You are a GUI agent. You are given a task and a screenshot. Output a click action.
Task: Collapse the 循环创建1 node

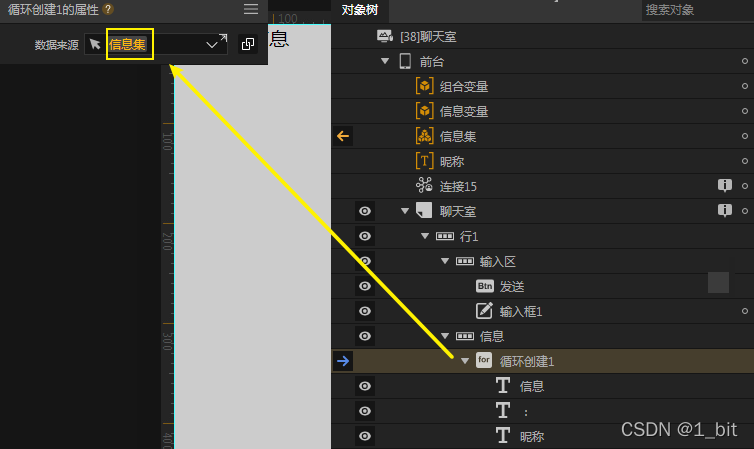click(465, 361)
